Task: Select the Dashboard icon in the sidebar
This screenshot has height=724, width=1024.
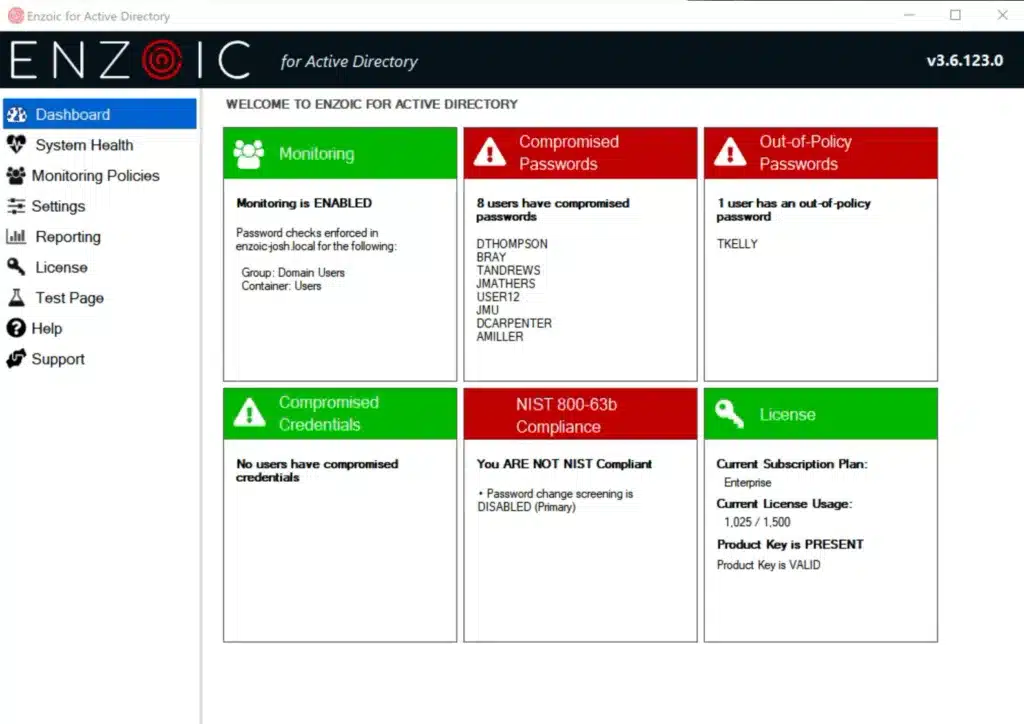Action: click(x=18, y=113)
